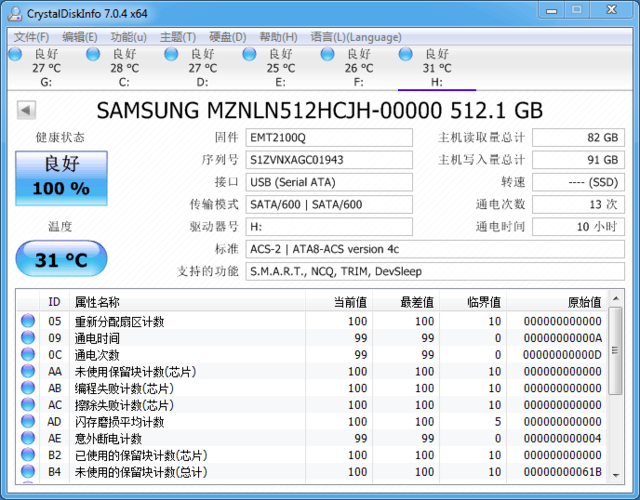
Task: Click raw value 00000000000A
Action: pyautogui.click(x=562, y=338)
